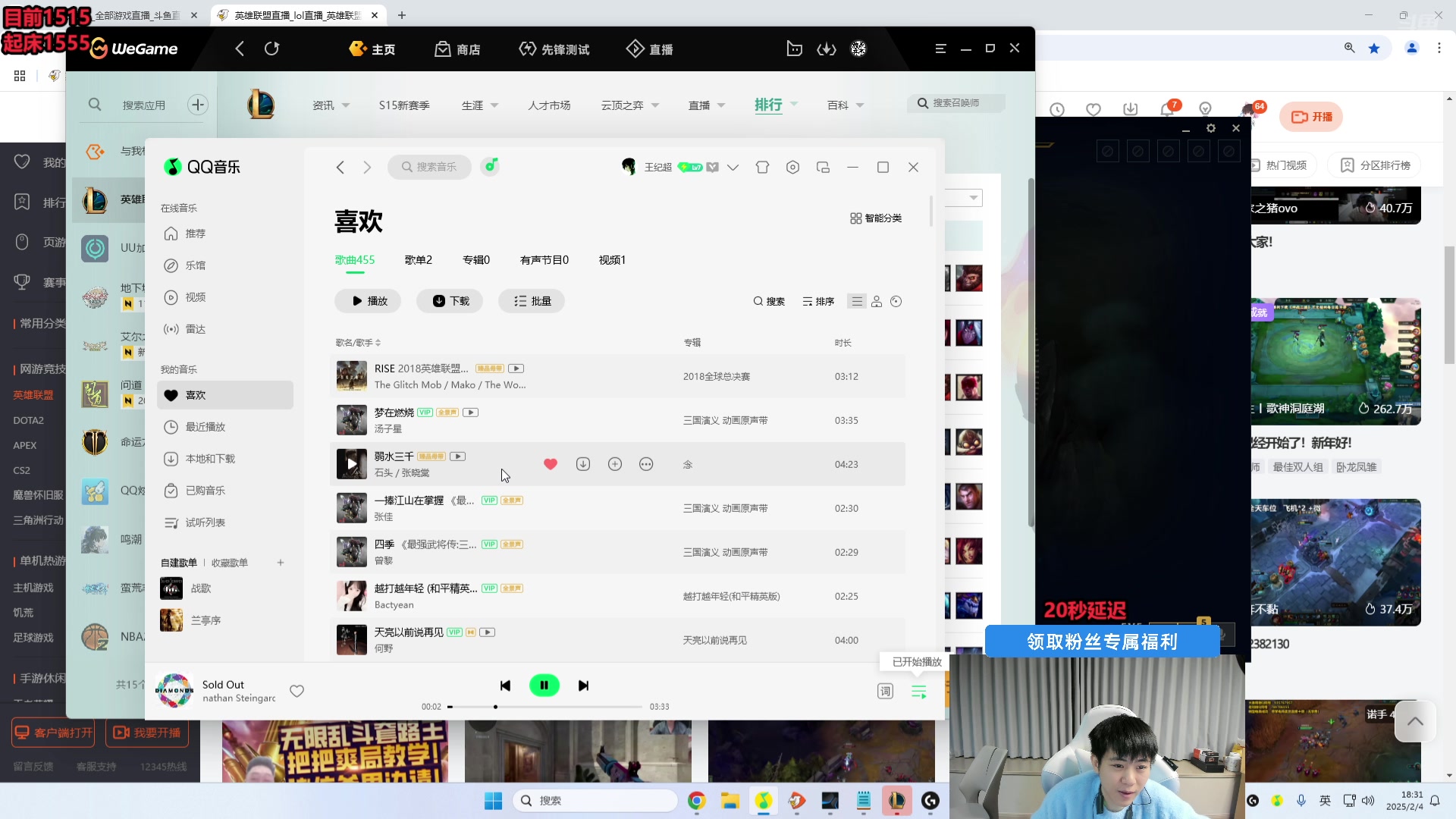Click the 下载 download button

[450, 301]
